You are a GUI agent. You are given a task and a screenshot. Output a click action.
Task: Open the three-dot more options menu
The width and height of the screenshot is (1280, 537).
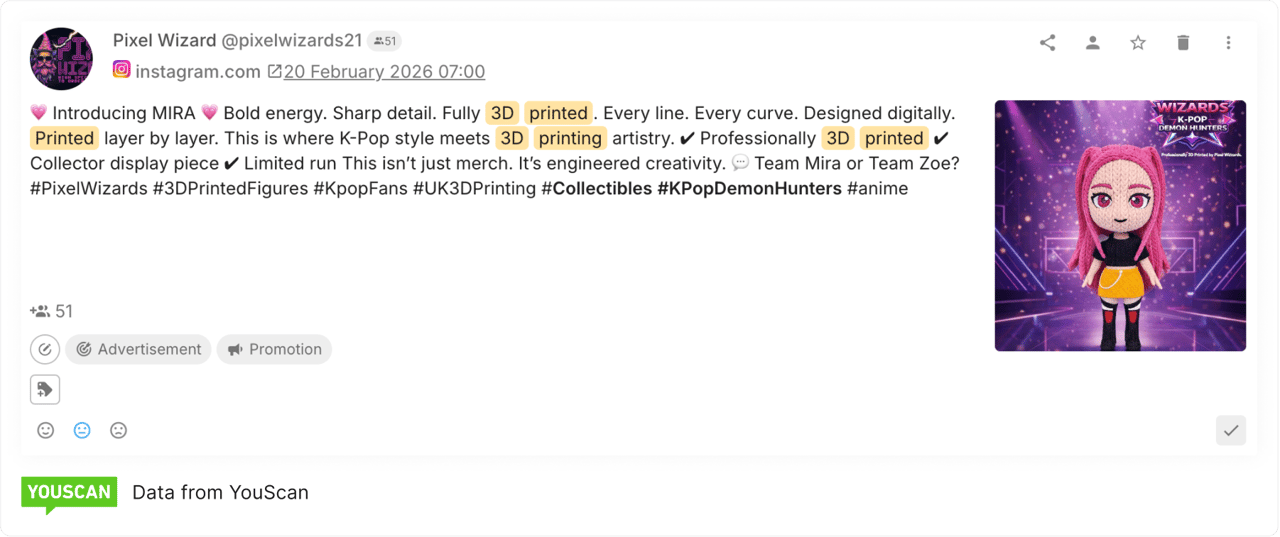pyautogui.click(x=1228, y=43)
